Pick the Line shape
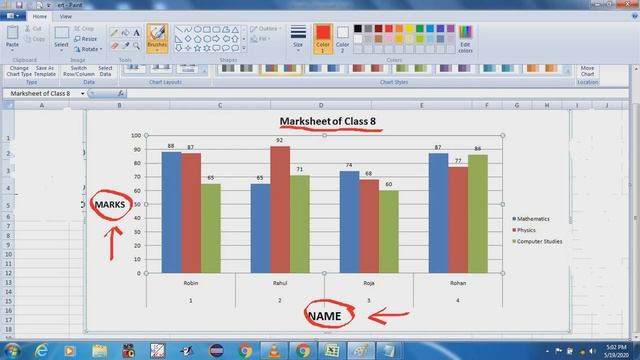640x360 pixels. click(x=178, y=29)
